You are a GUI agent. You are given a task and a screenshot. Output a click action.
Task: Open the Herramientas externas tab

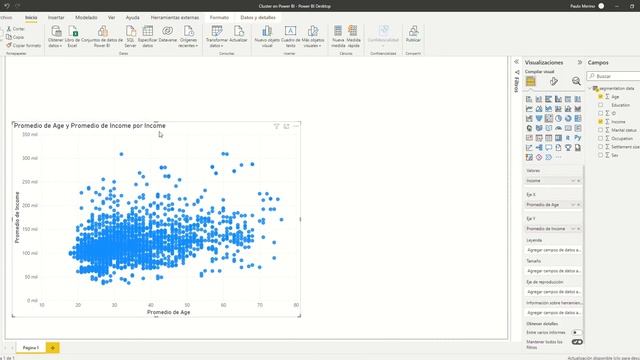pos(175,18)
